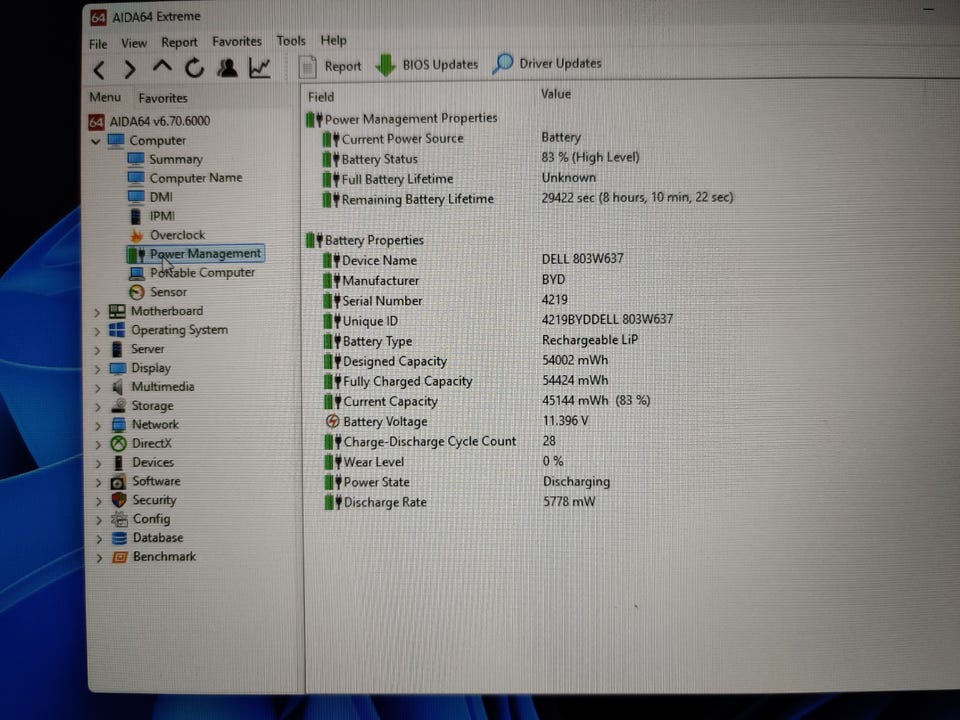Open the Report menu in the menu bar
The width and height of the screenshot is (960, 720).
[179, 42]
